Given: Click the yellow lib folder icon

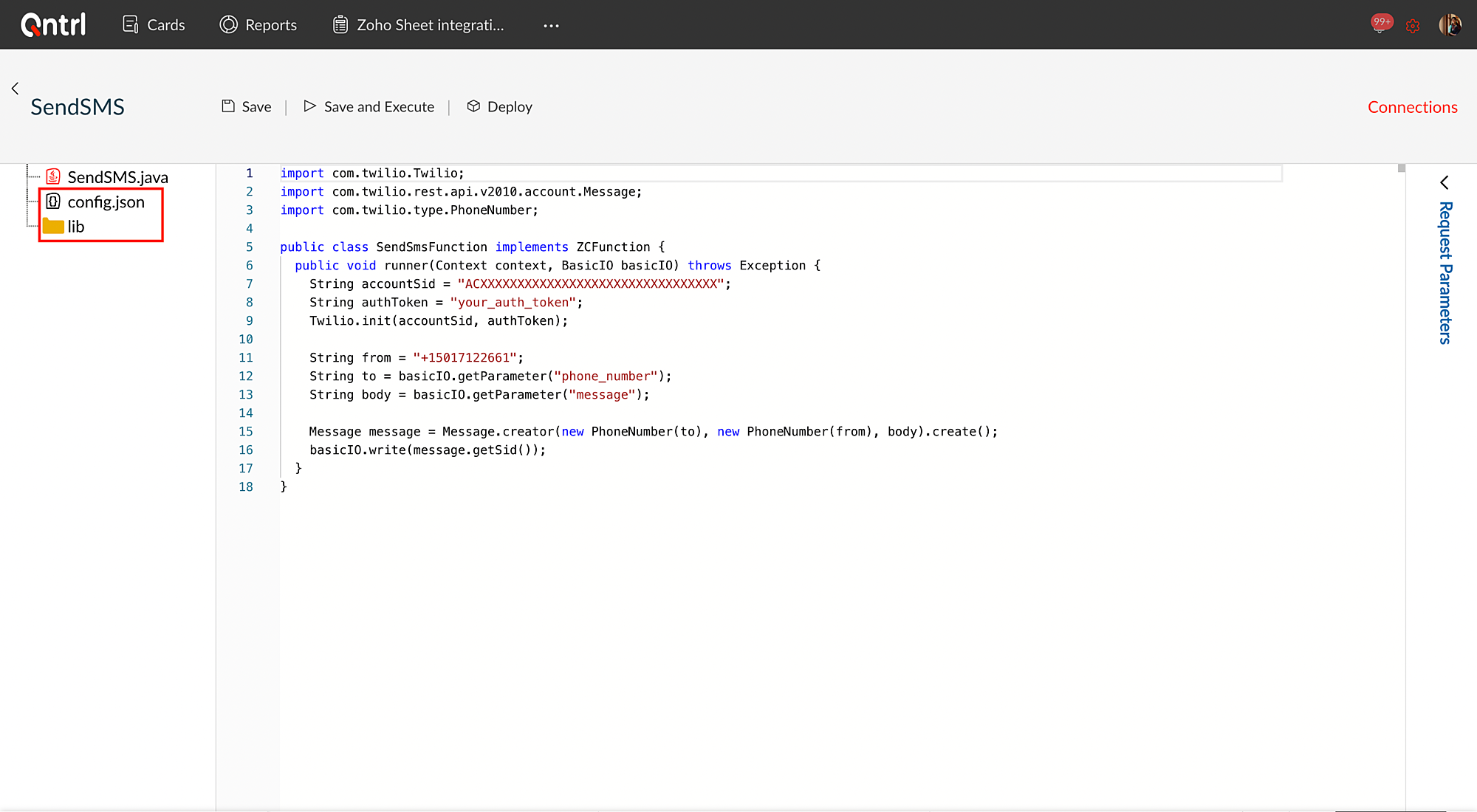Looking at the screenshot, I should pyautogui.click(x=53, y=226).
